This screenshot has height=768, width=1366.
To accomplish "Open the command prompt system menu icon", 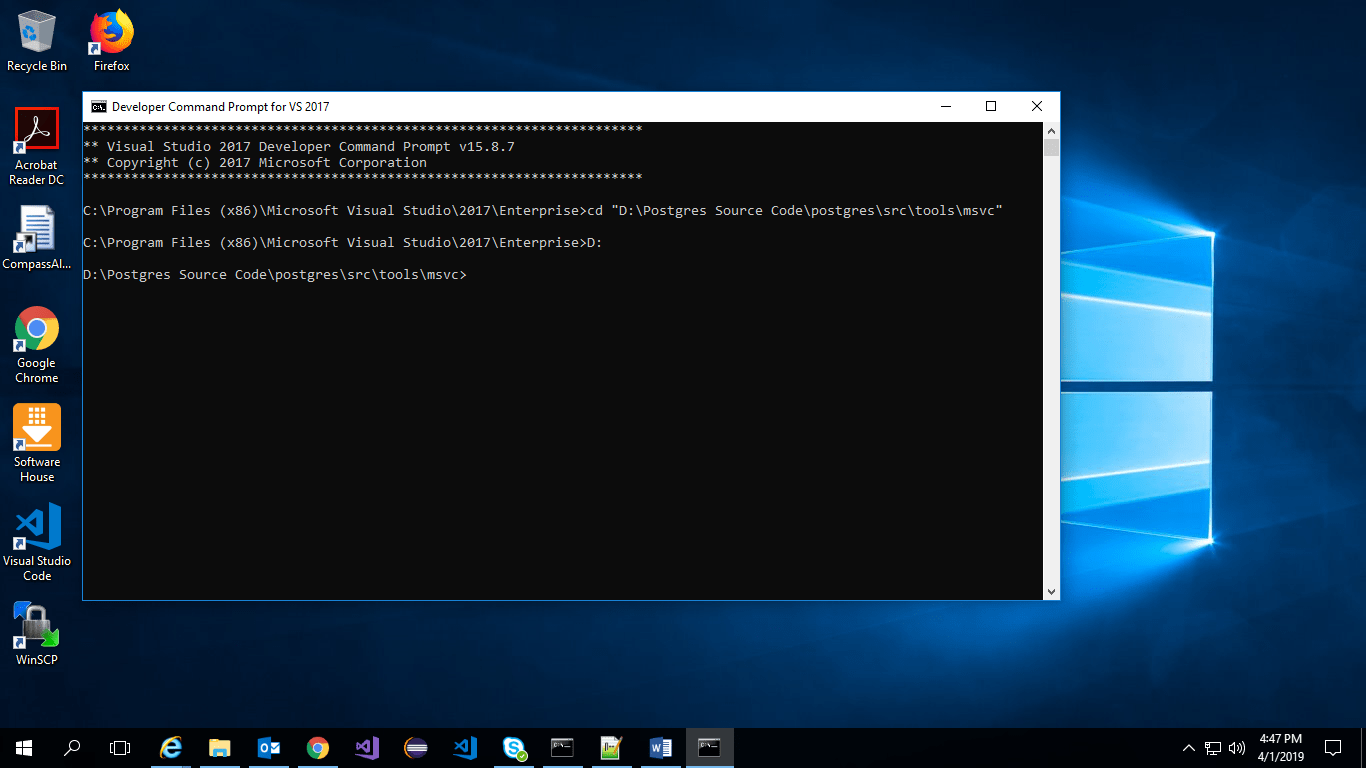I will 98,106.
